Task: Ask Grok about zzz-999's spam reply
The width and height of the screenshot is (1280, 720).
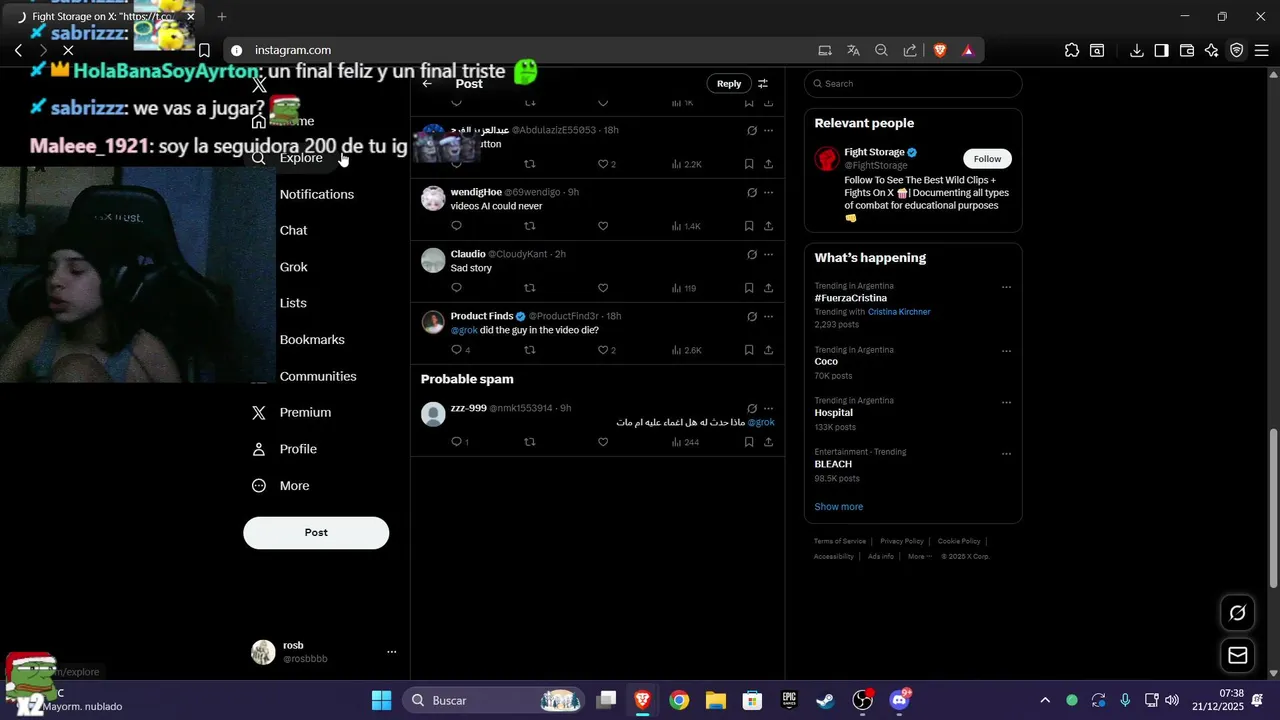Action: (x=752, y=408)
